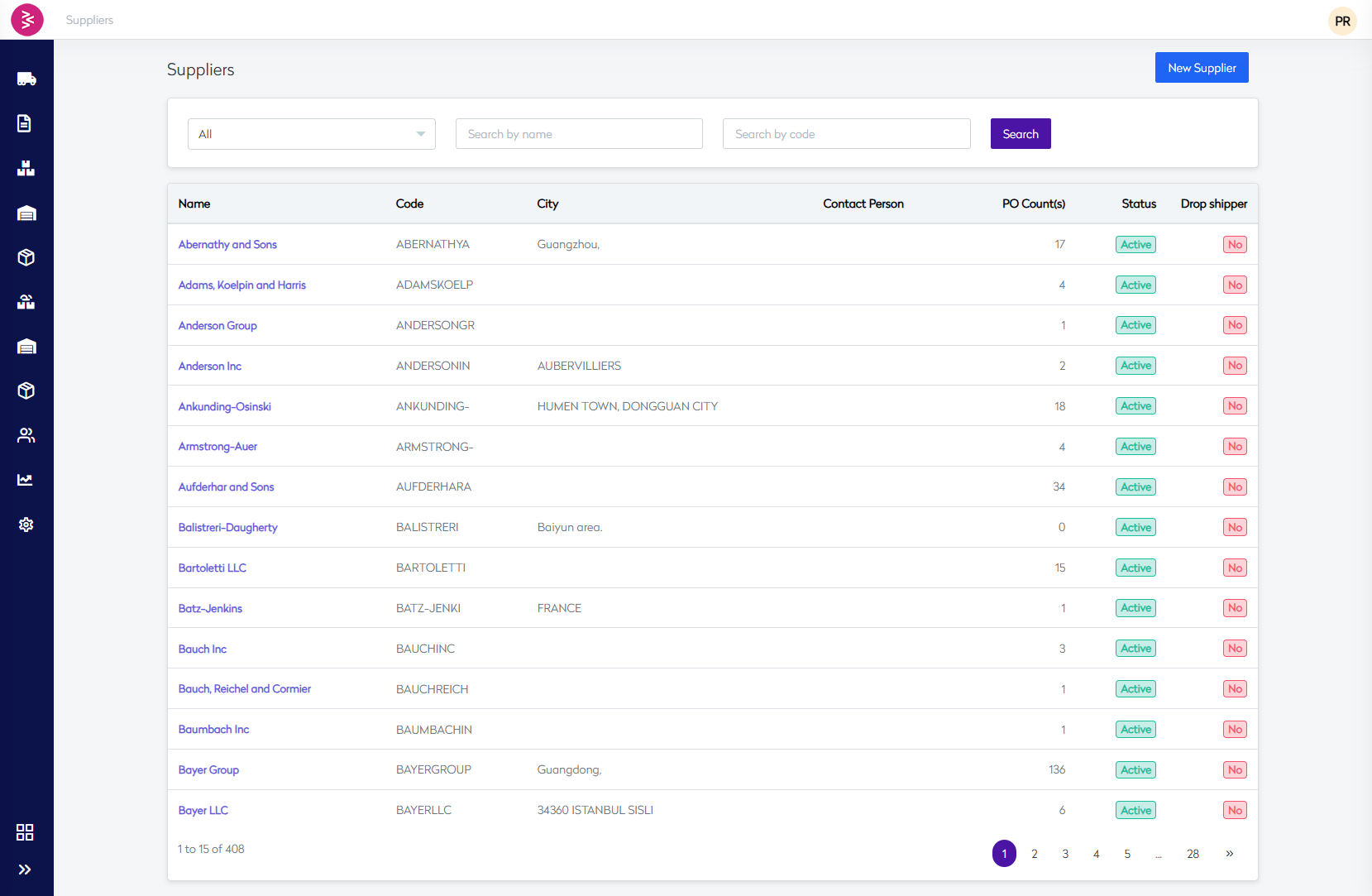Open the PR user avatar menu
1372x896 pixels.
1342,22
